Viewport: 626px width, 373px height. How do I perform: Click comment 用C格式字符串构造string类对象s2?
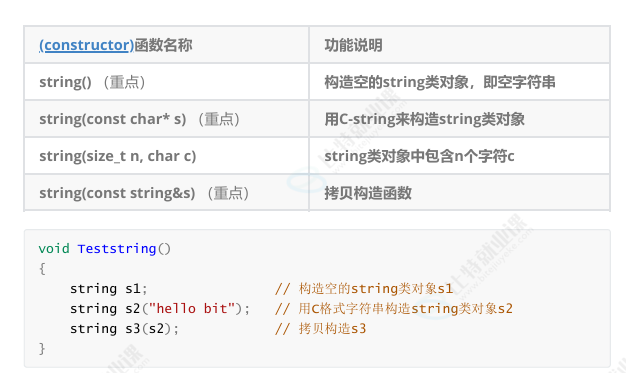394,308
